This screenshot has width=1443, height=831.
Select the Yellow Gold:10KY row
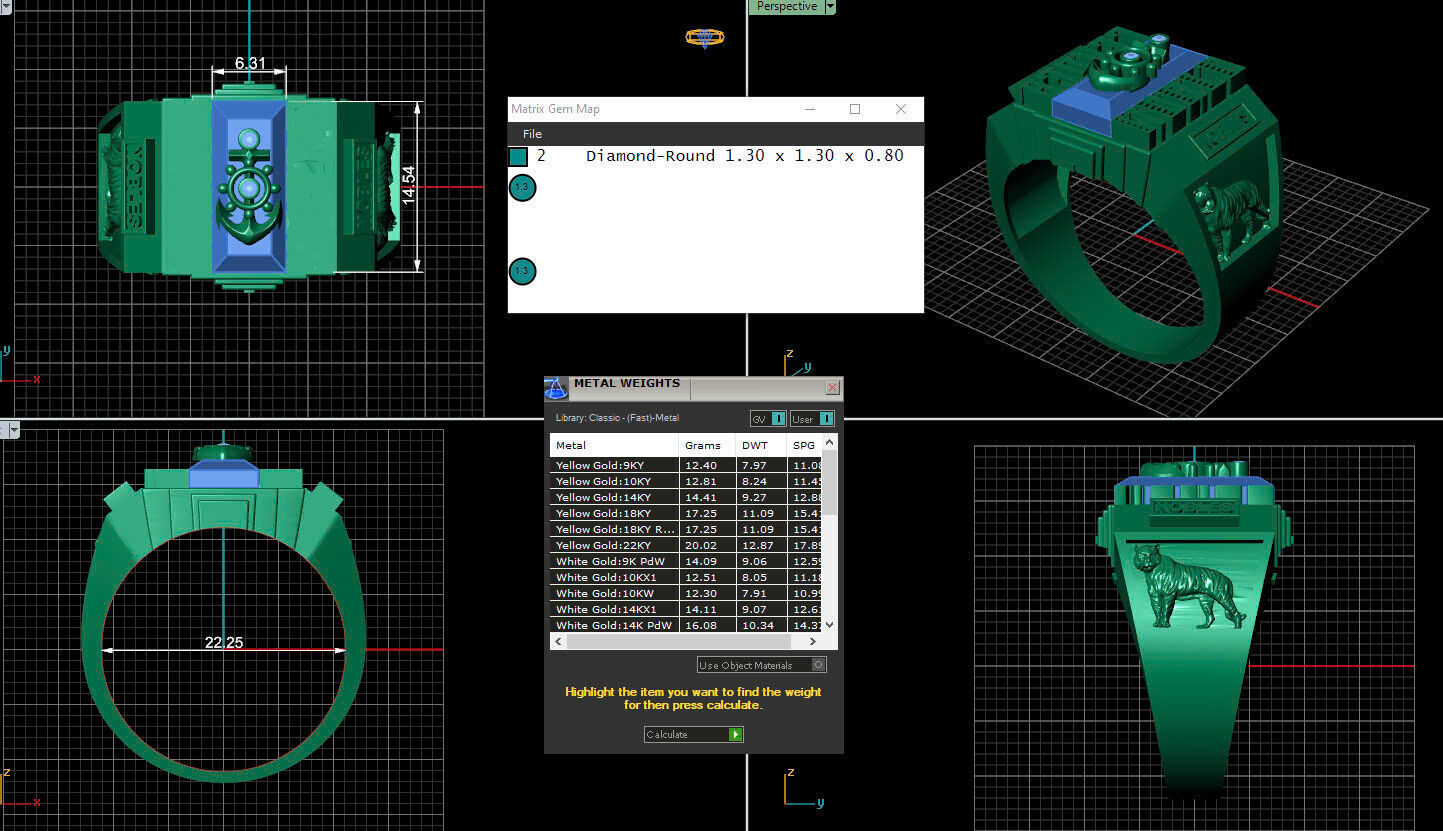tap(686, 481)
